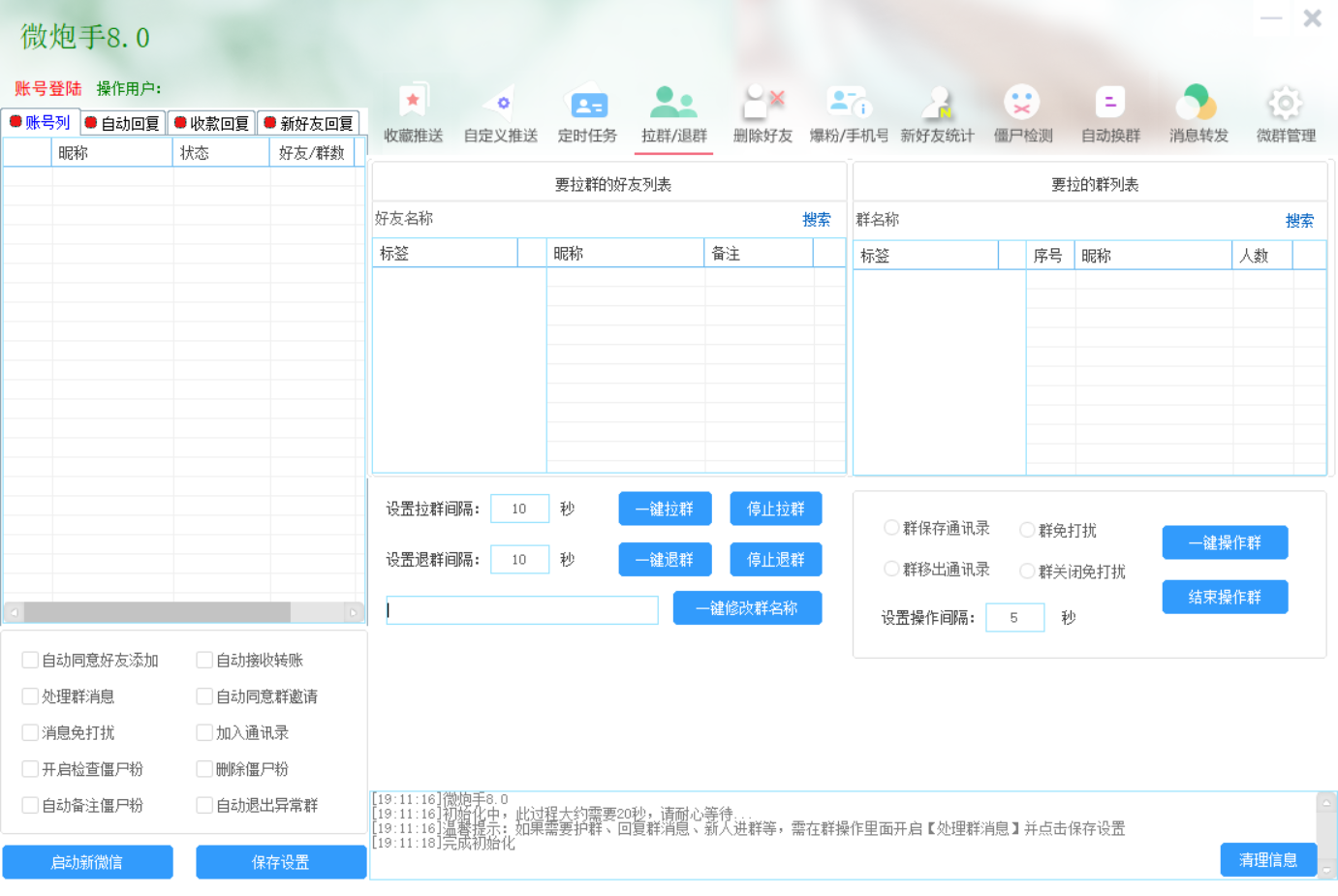Image resolution: width=1338 pixels, height=896 pixels.
Task: Open the 自定义推送 custom push tool
Action: click(x=500, y=114)
